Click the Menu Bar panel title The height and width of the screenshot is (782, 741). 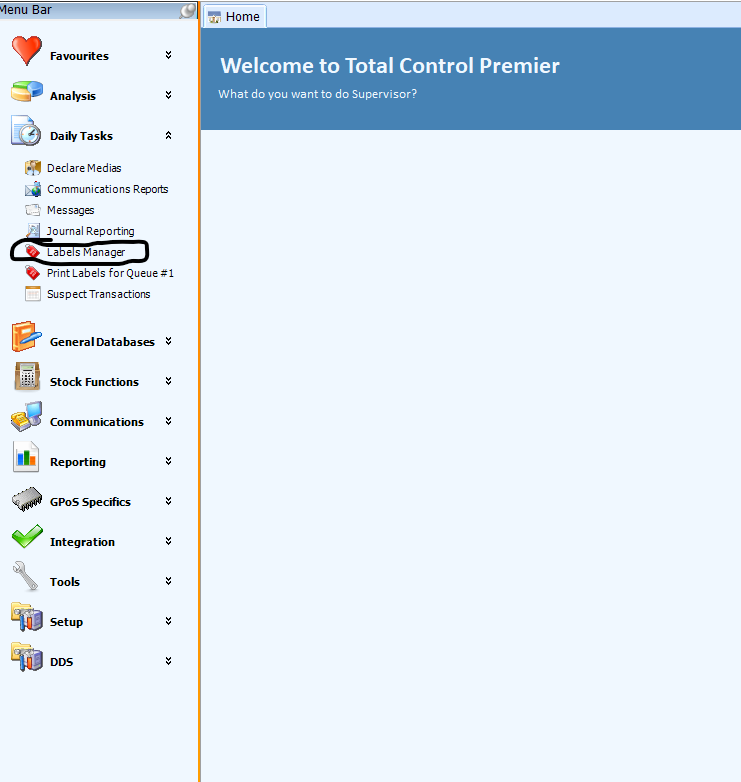click(26, 9)
